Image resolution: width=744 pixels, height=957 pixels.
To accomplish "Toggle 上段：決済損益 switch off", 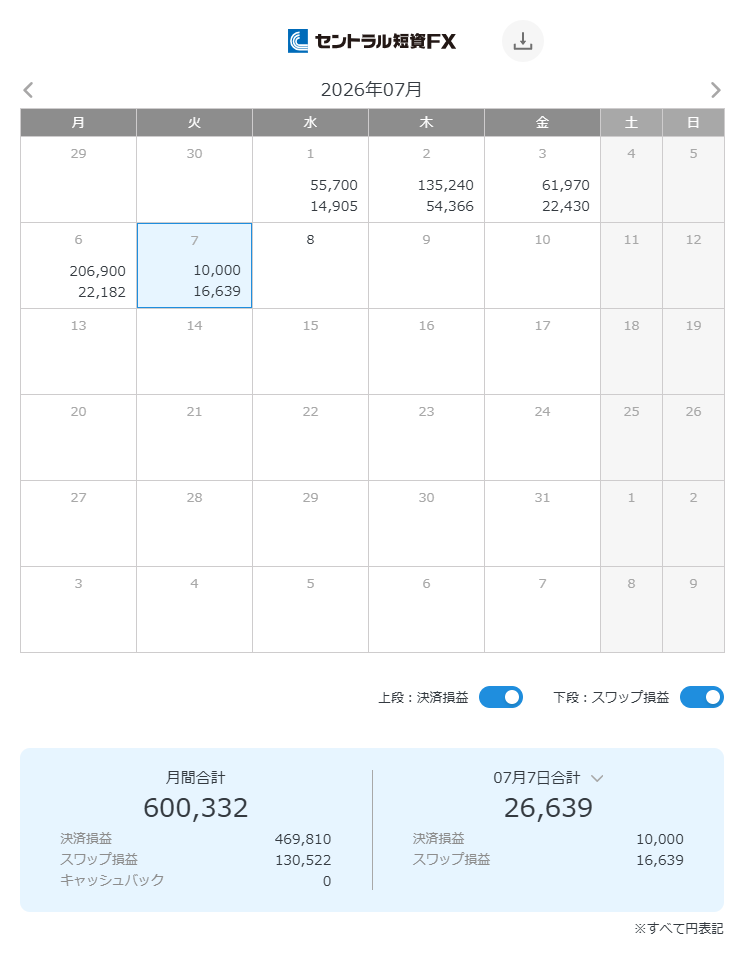I will 500,697.
